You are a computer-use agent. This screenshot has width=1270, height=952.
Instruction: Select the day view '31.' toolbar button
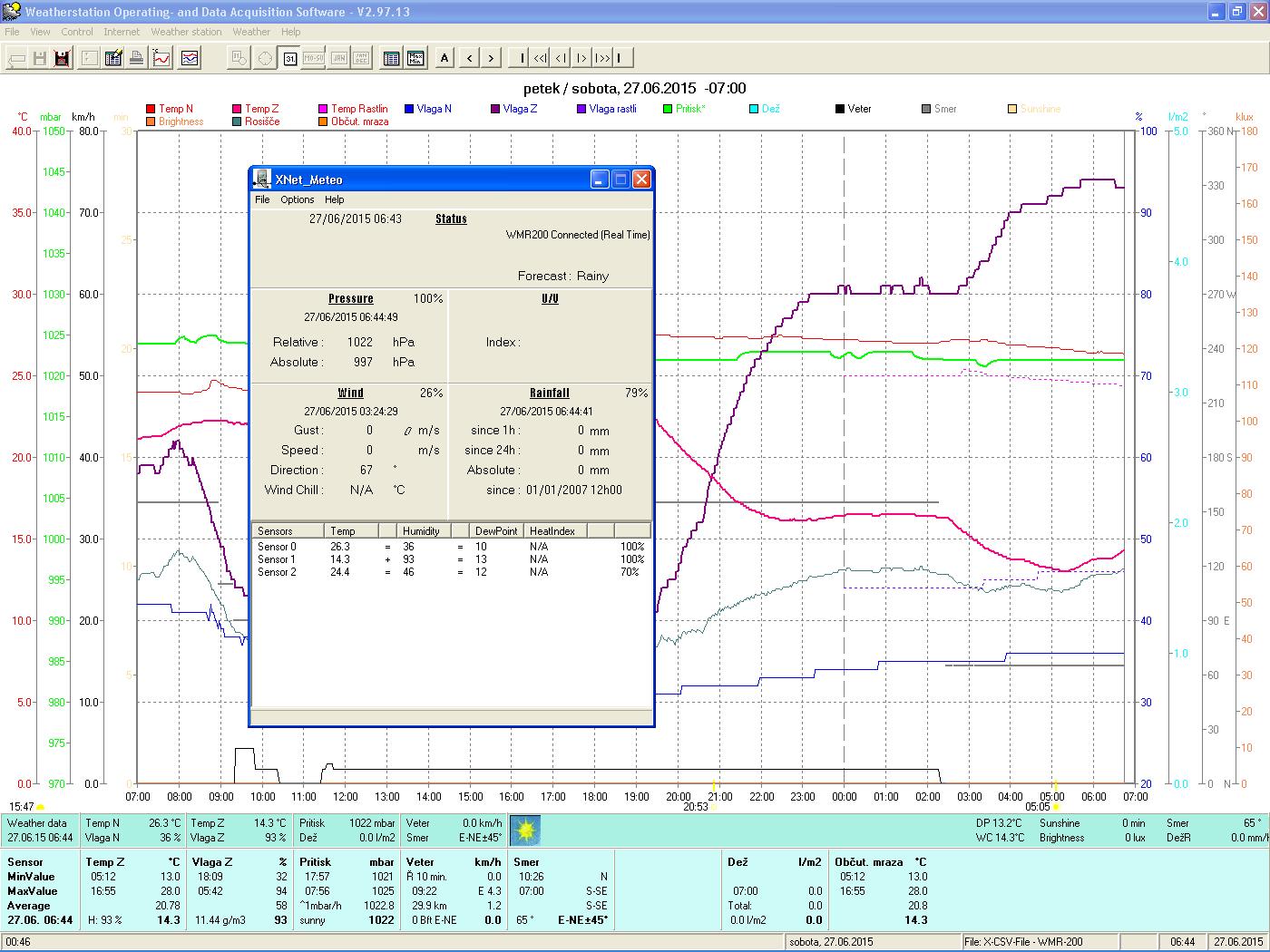point(289,58)
